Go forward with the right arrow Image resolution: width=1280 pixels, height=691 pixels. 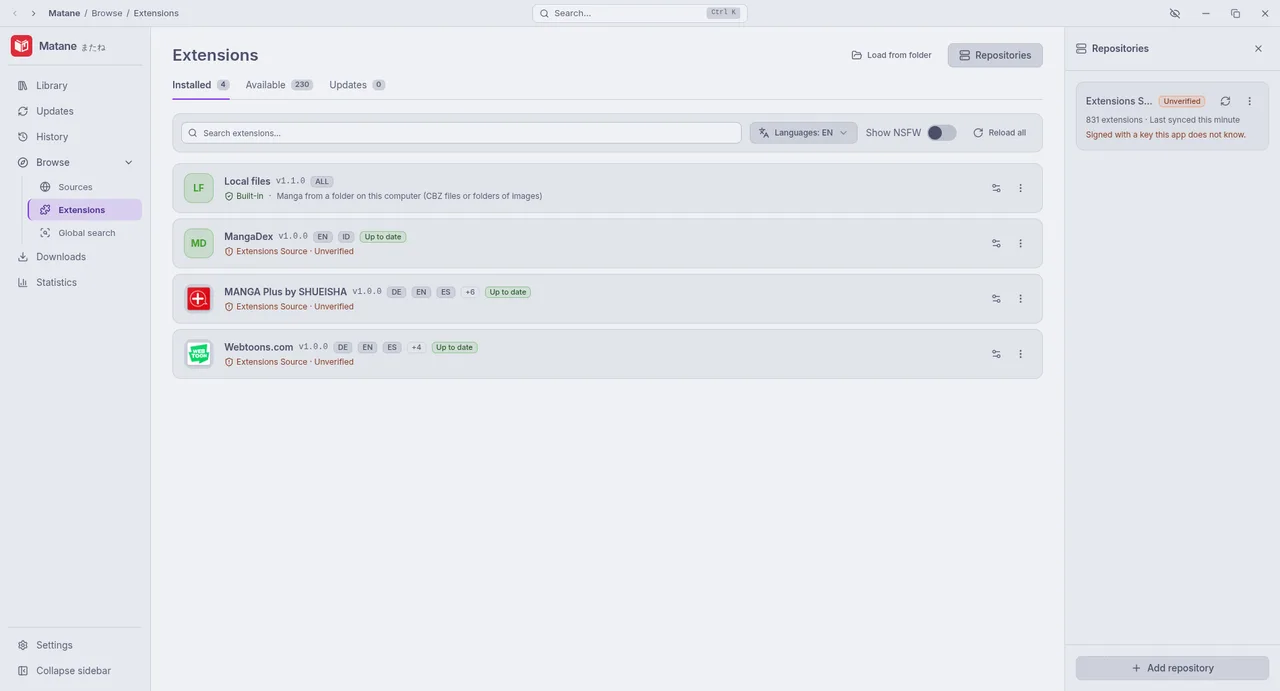tap(33, 13)
